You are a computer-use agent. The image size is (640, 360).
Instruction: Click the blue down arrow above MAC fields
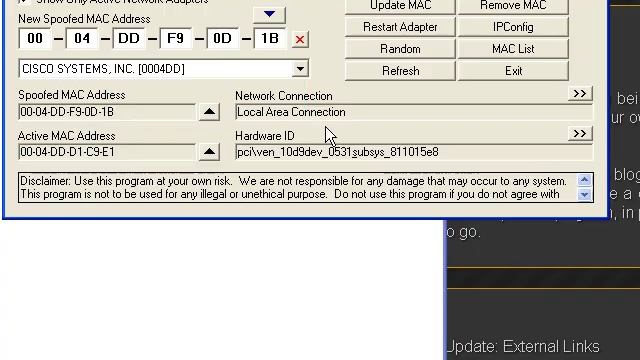(269, 14)
